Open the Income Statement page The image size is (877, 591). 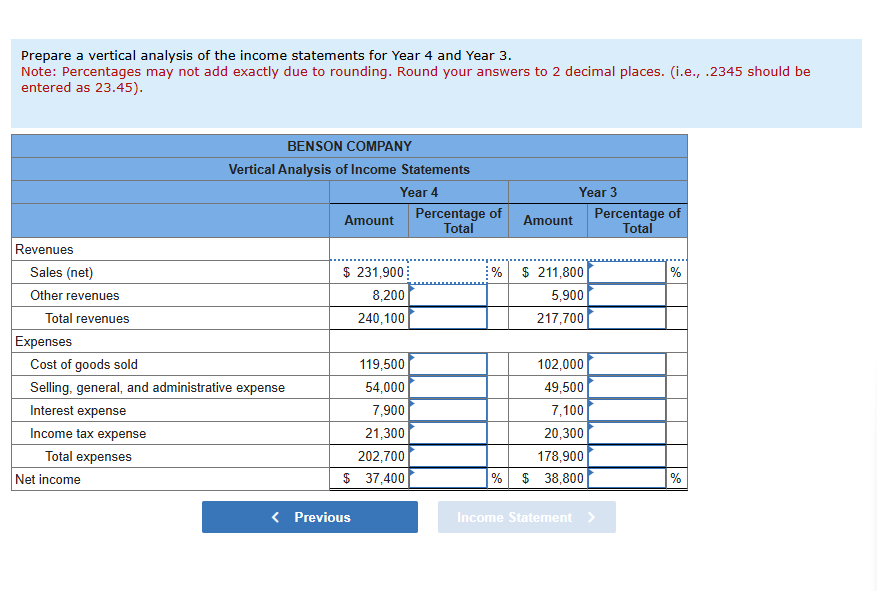[x=526, y=517]
